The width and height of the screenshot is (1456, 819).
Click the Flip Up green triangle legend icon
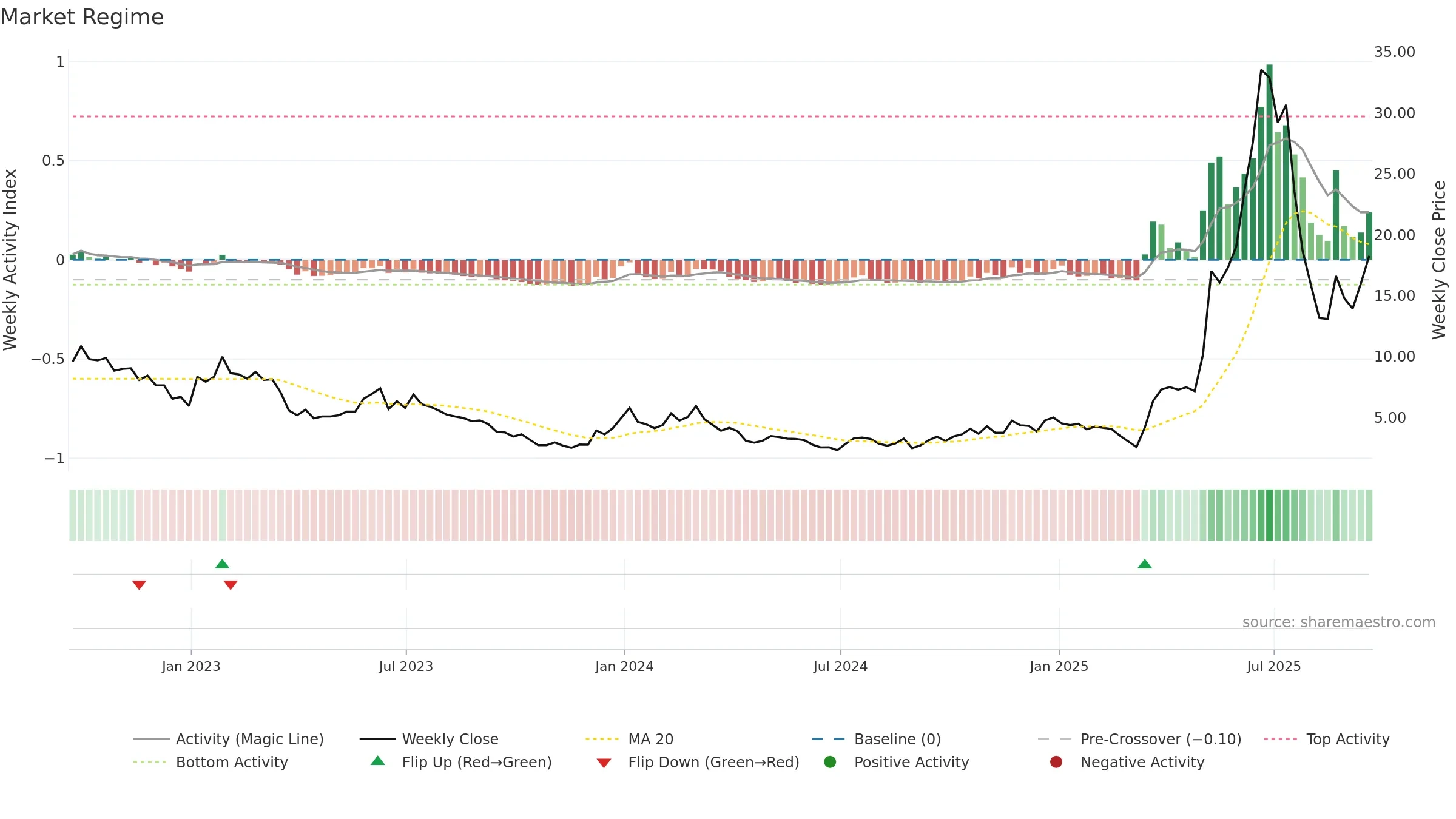coord(378,761)
